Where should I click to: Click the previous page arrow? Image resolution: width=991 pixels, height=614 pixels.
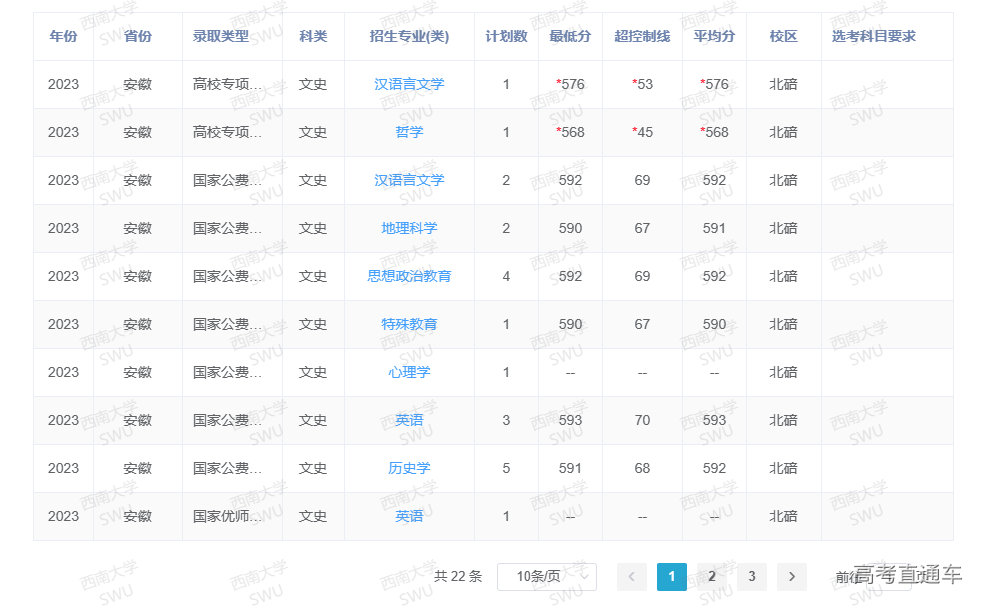pyautogui.click(x=632, y=576)
